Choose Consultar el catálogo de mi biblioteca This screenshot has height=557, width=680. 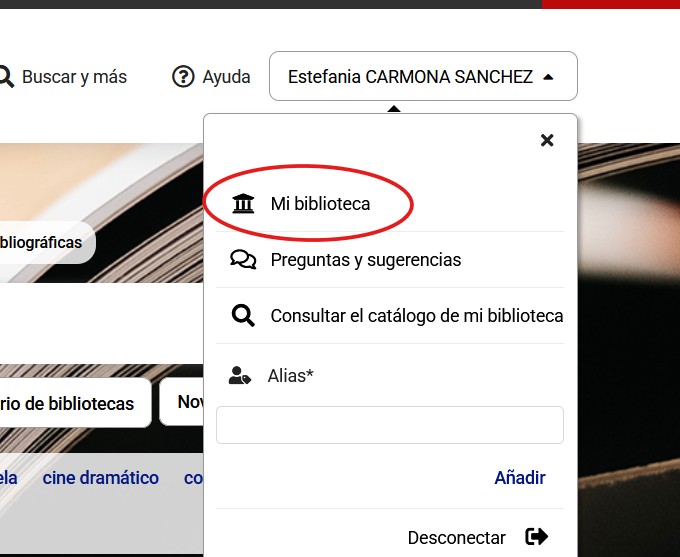coord(416,316)
